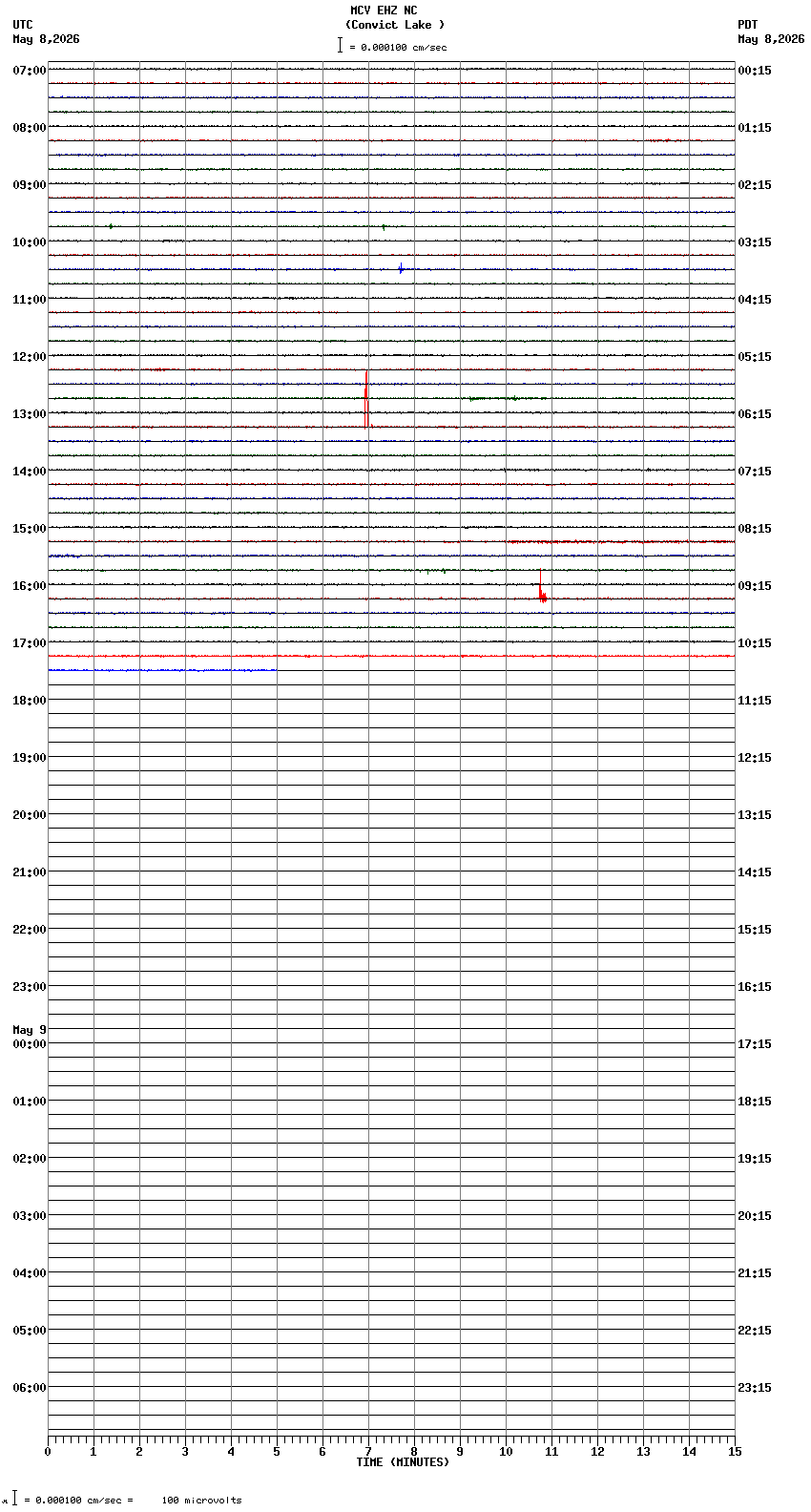
Task: Click the 17:00 UTC time label
Action: point(30,643)
